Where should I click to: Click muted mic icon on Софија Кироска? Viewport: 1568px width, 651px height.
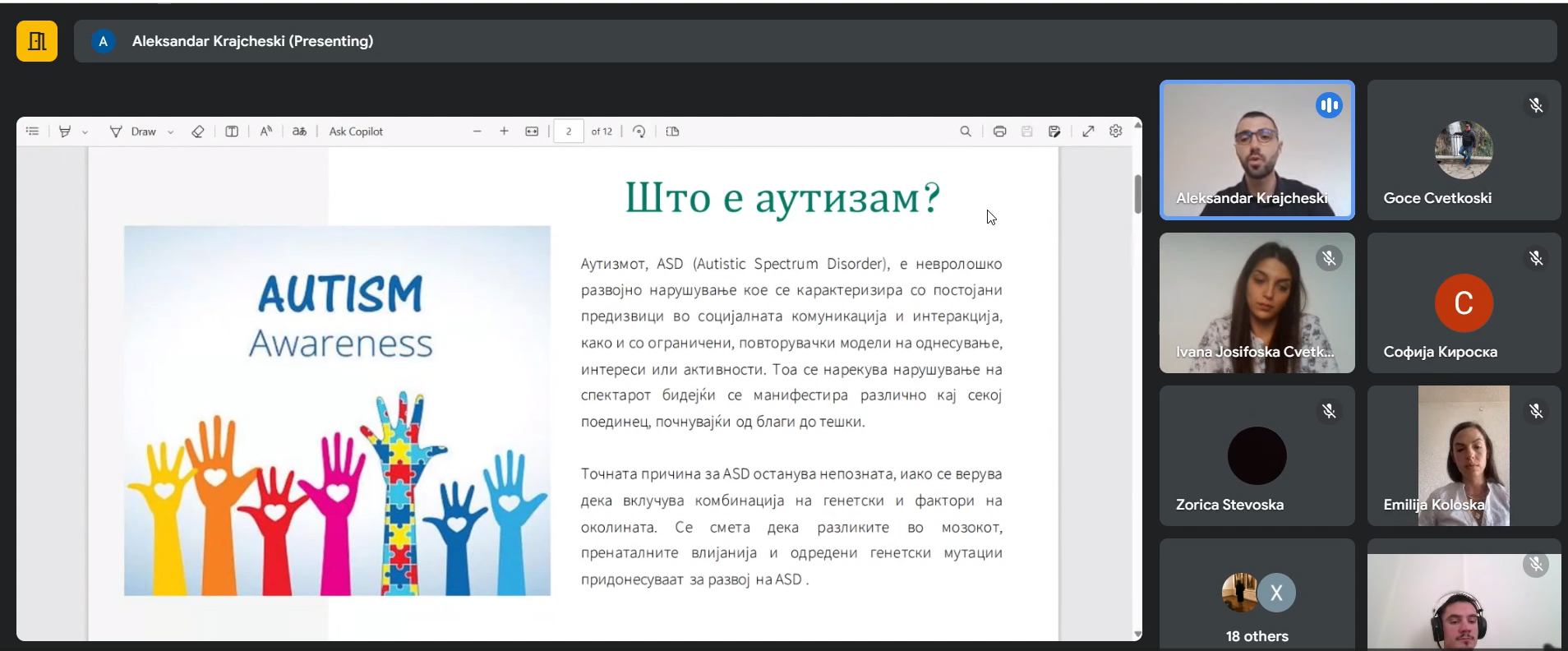(x=1535, y=258)
